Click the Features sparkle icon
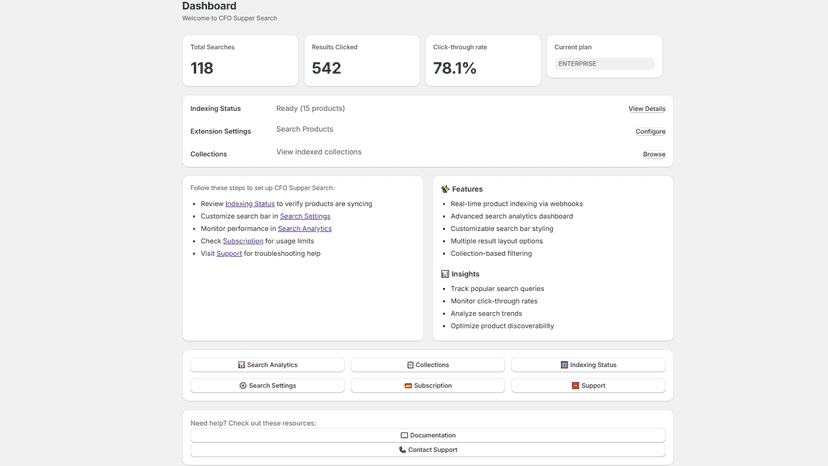This screenshot has height=466, width=828. tap(445, 189)
